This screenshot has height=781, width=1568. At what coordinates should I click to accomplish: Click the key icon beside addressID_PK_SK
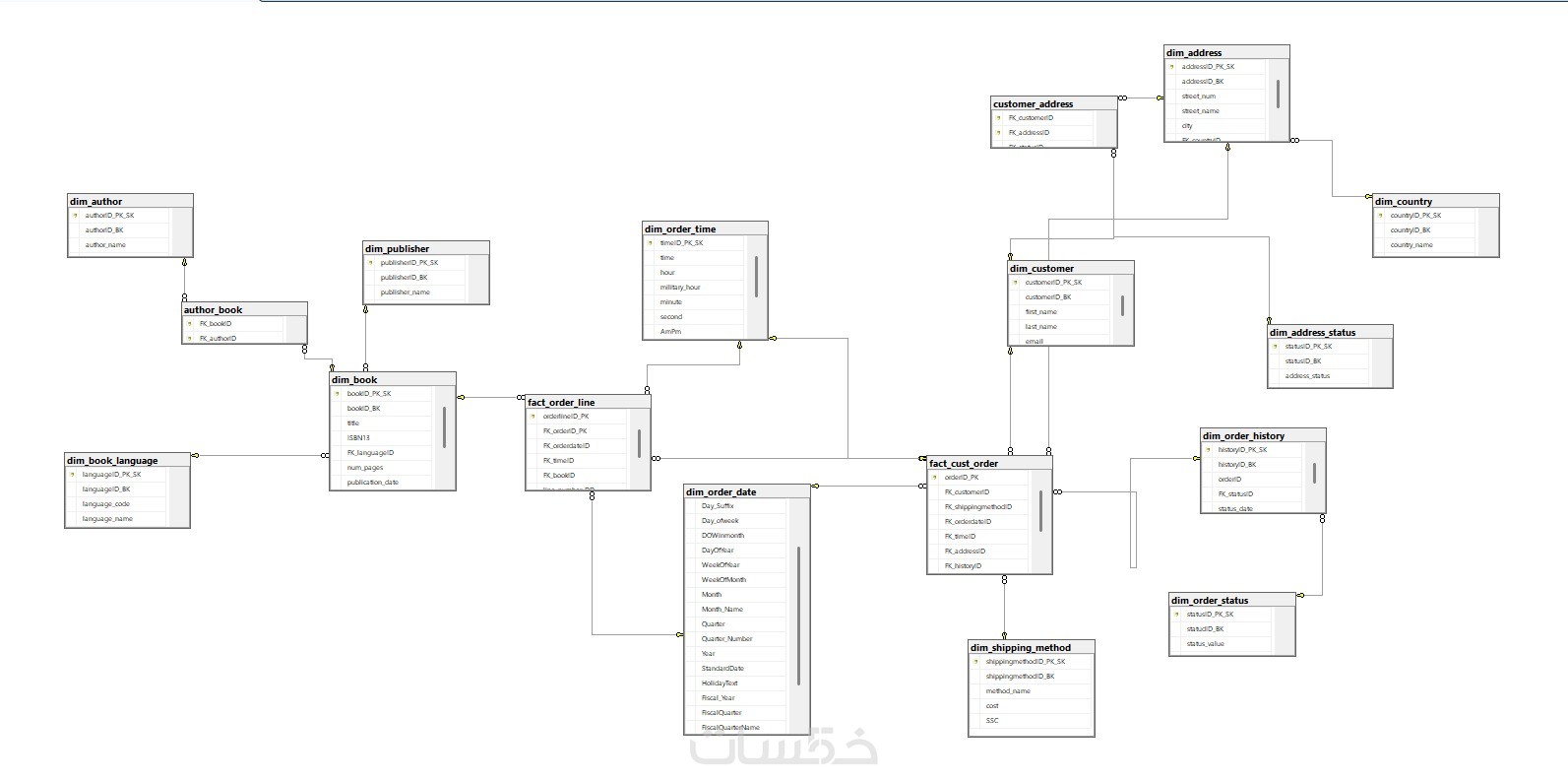coord(1171,67)
